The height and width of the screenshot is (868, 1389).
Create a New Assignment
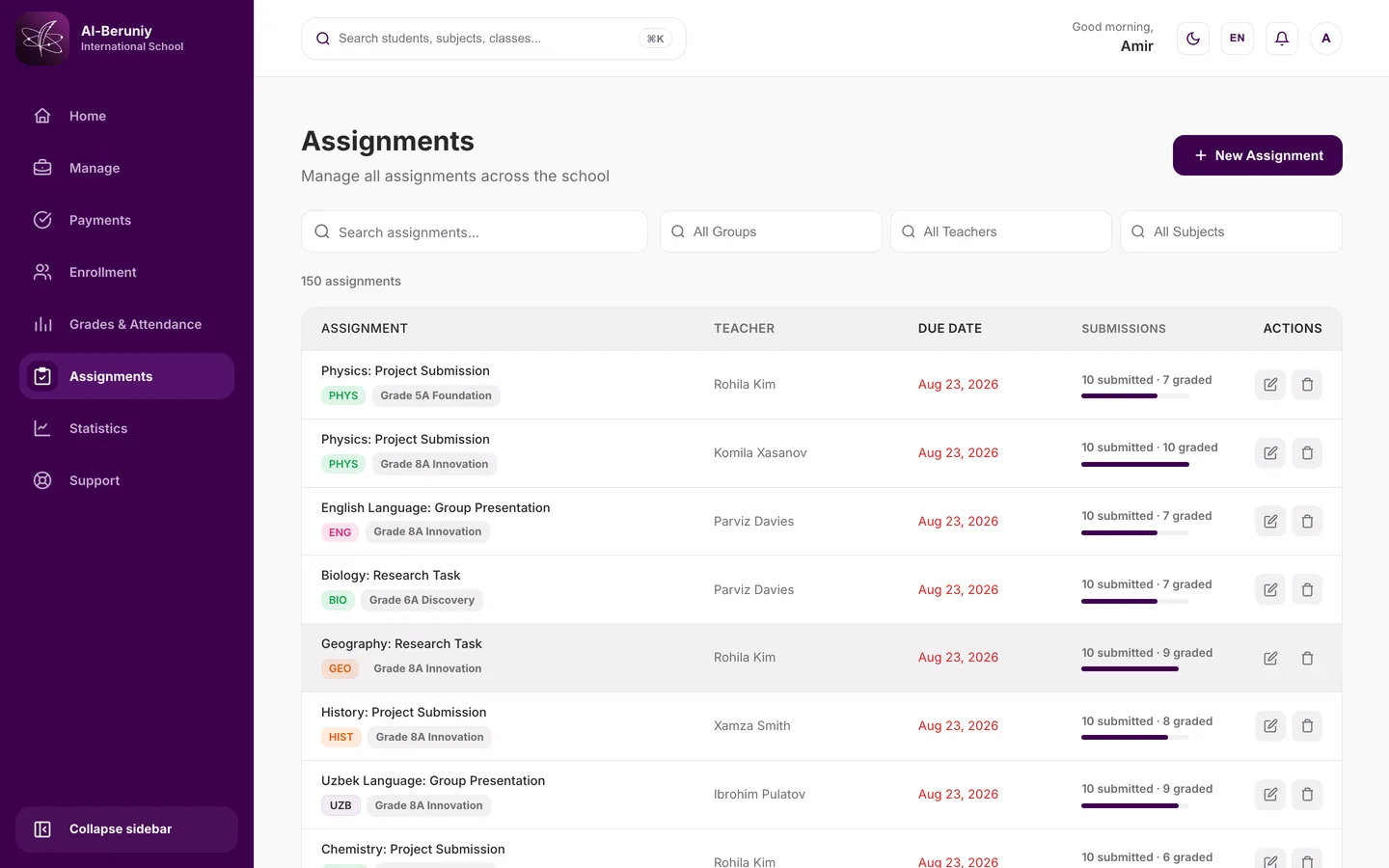[1258, 155]
